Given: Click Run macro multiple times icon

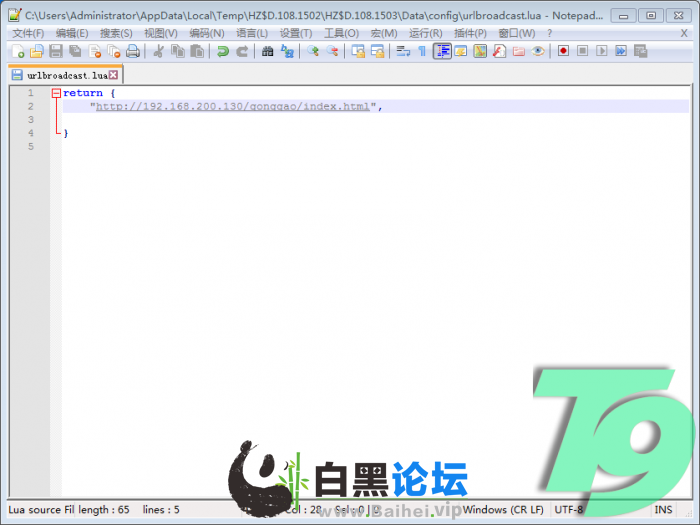Looking at the screenshot, I should 621,51.
